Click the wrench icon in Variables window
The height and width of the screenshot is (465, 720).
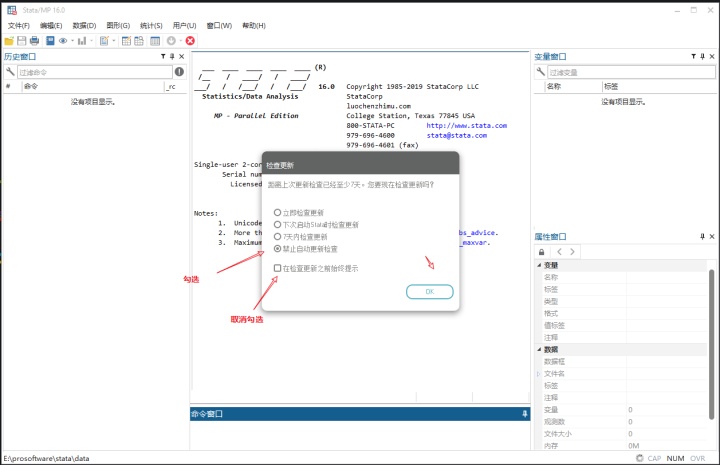pos(540,72)
